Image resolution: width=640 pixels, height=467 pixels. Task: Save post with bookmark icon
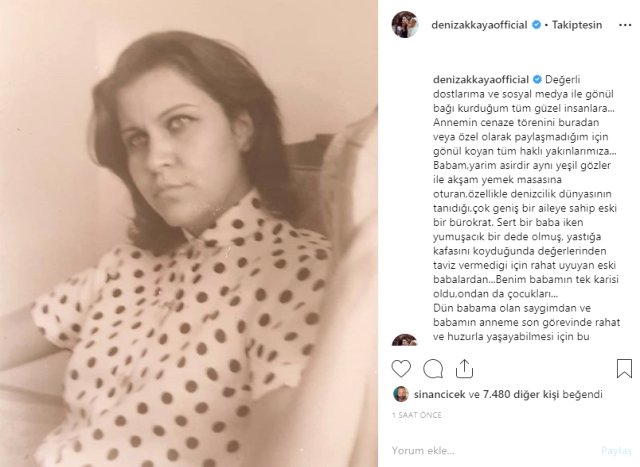624,368
